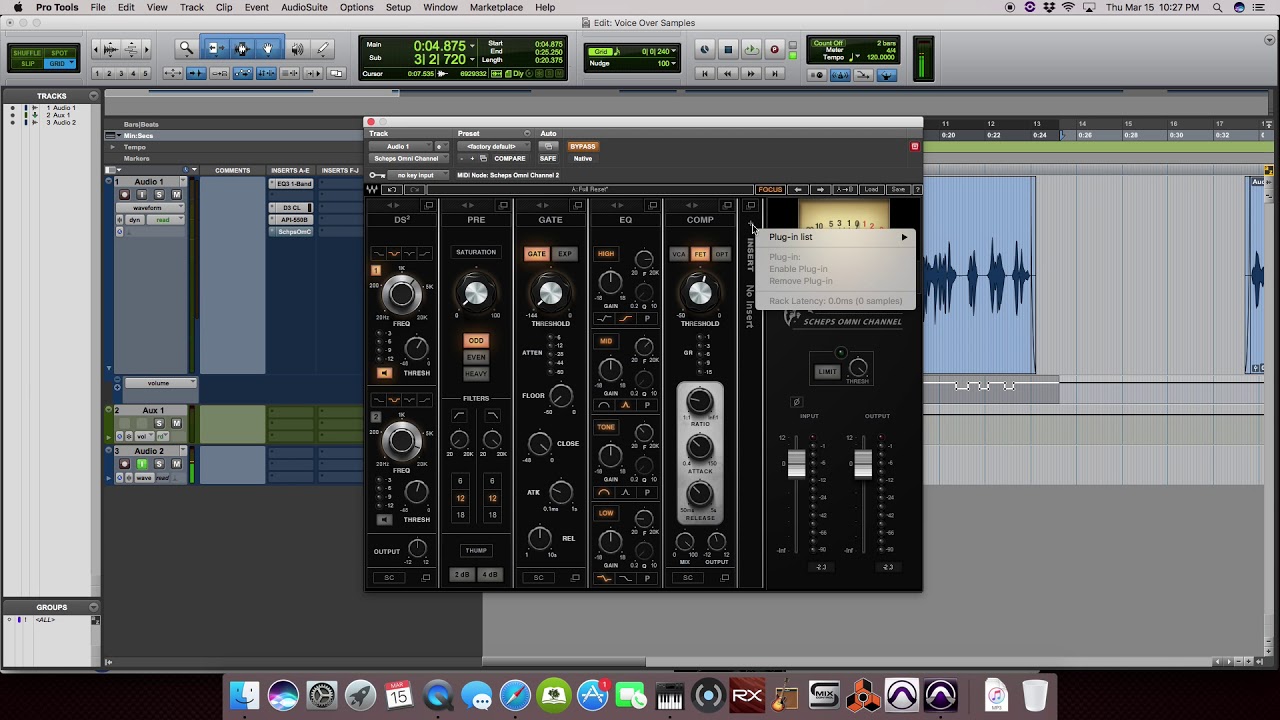Click Return to Zero transport button
The width and height of the screenshot is (1280, 720).
[x=705, y=74]
